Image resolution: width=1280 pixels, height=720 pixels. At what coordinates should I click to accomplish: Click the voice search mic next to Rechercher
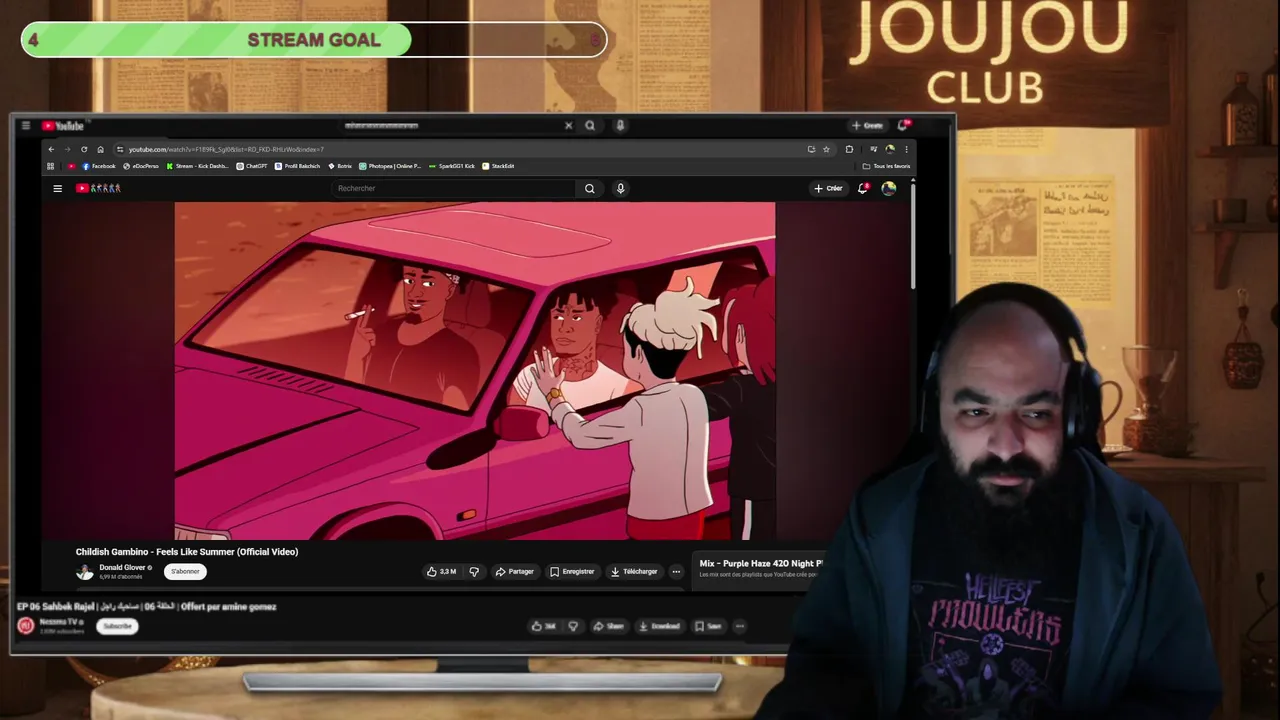tap(620, 188)
